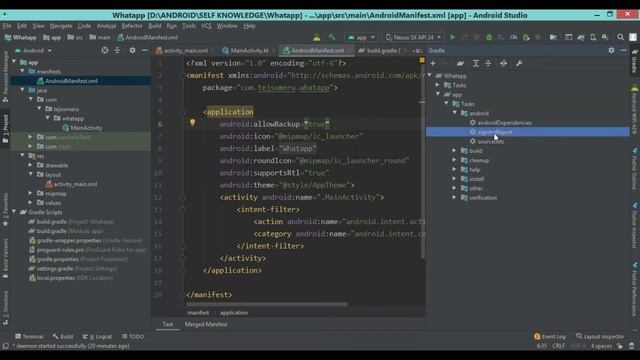Select local.properties file
The width and height of the screenshot is (640, 360).
(56, 278)
